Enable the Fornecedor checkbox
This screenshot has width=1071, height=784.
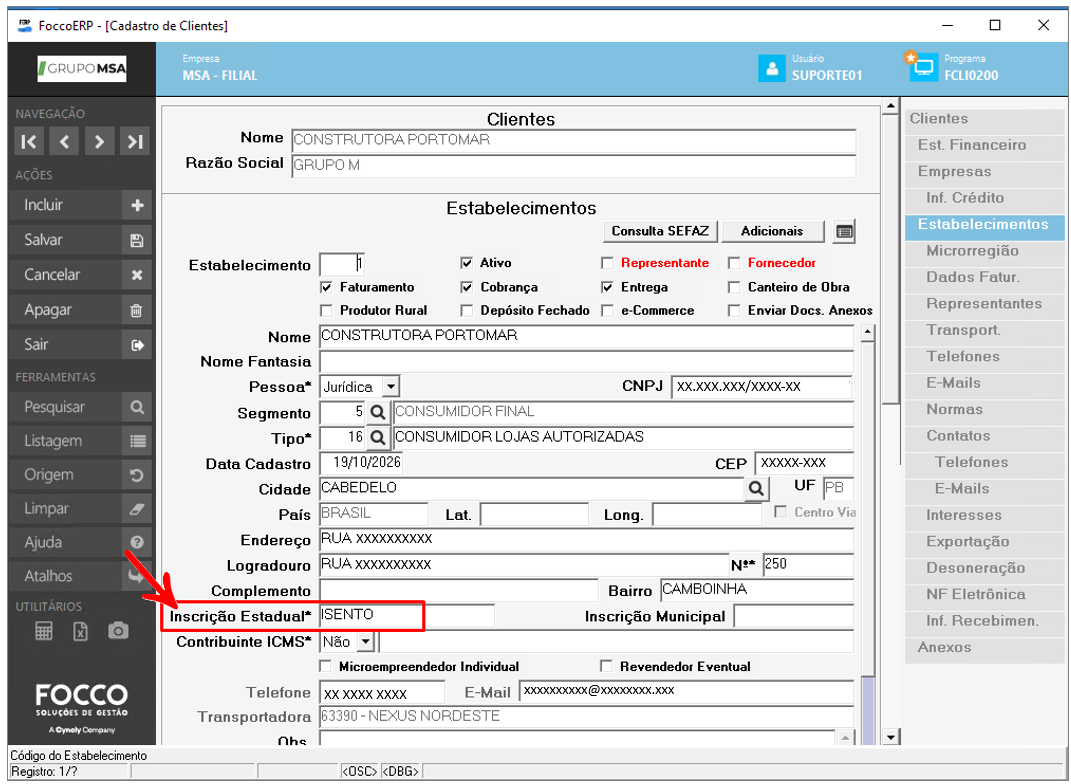(734, 263)
